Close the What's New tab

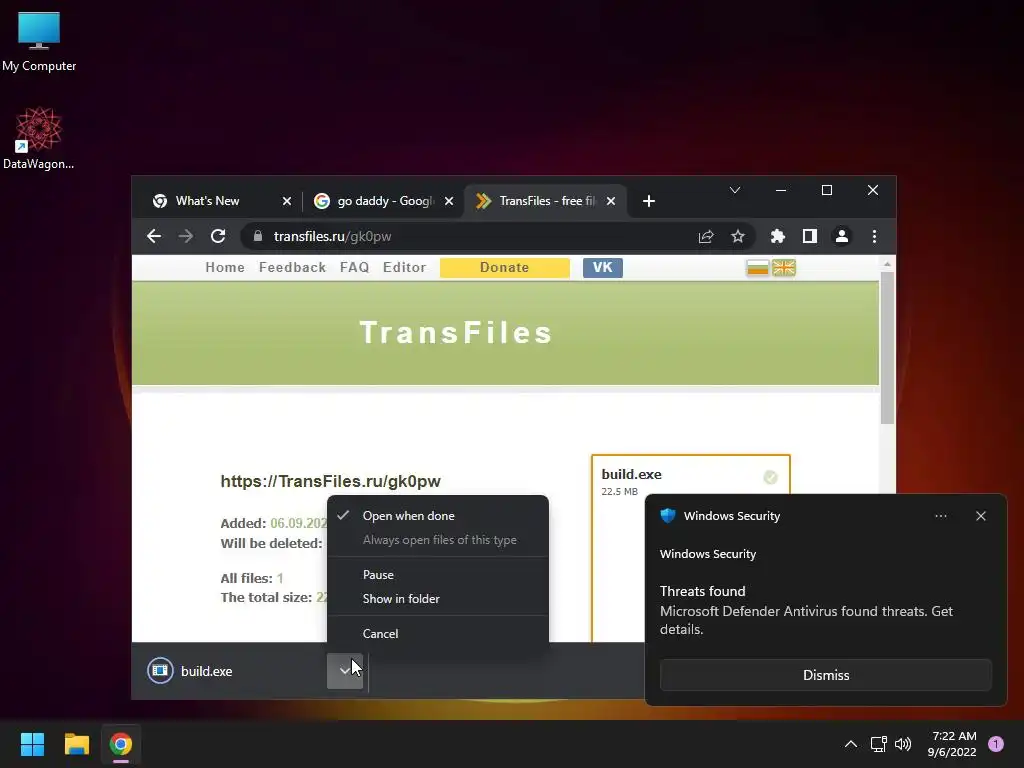287,201
